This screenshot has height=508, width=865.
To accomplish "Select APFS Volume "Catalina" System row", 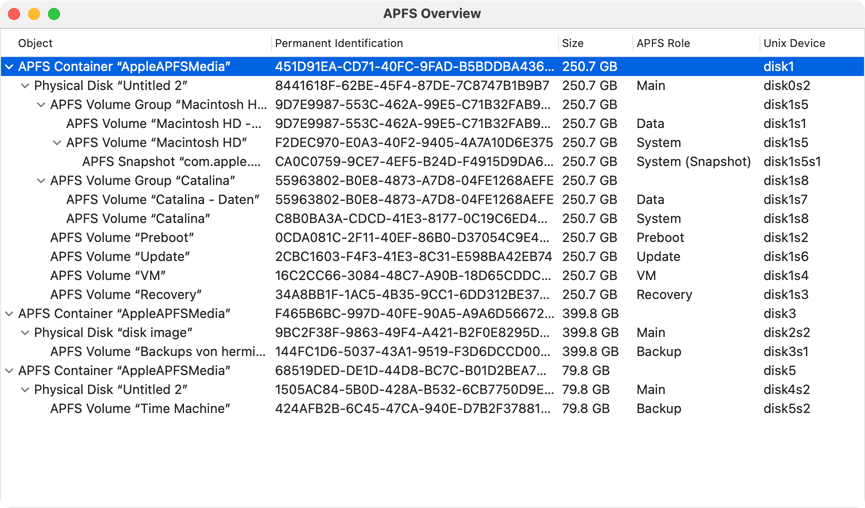I will (432, 219).
